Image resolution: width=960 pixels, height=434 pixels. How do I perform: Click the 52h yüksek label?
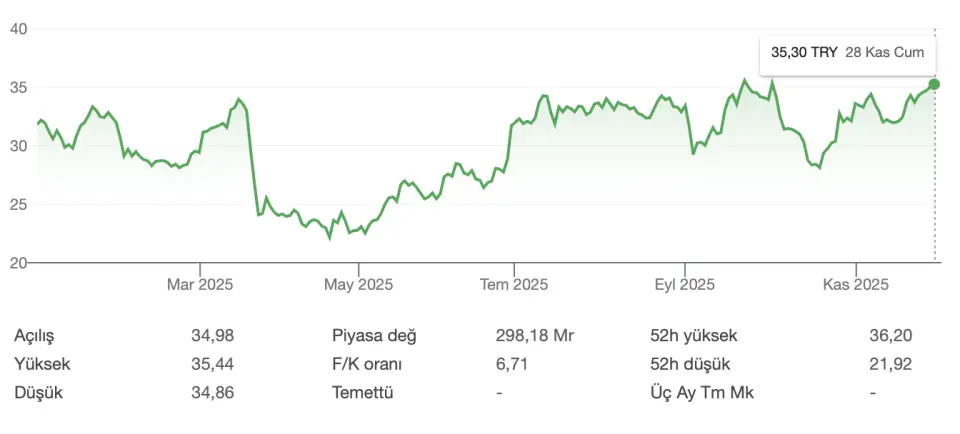tap(691, 336)
